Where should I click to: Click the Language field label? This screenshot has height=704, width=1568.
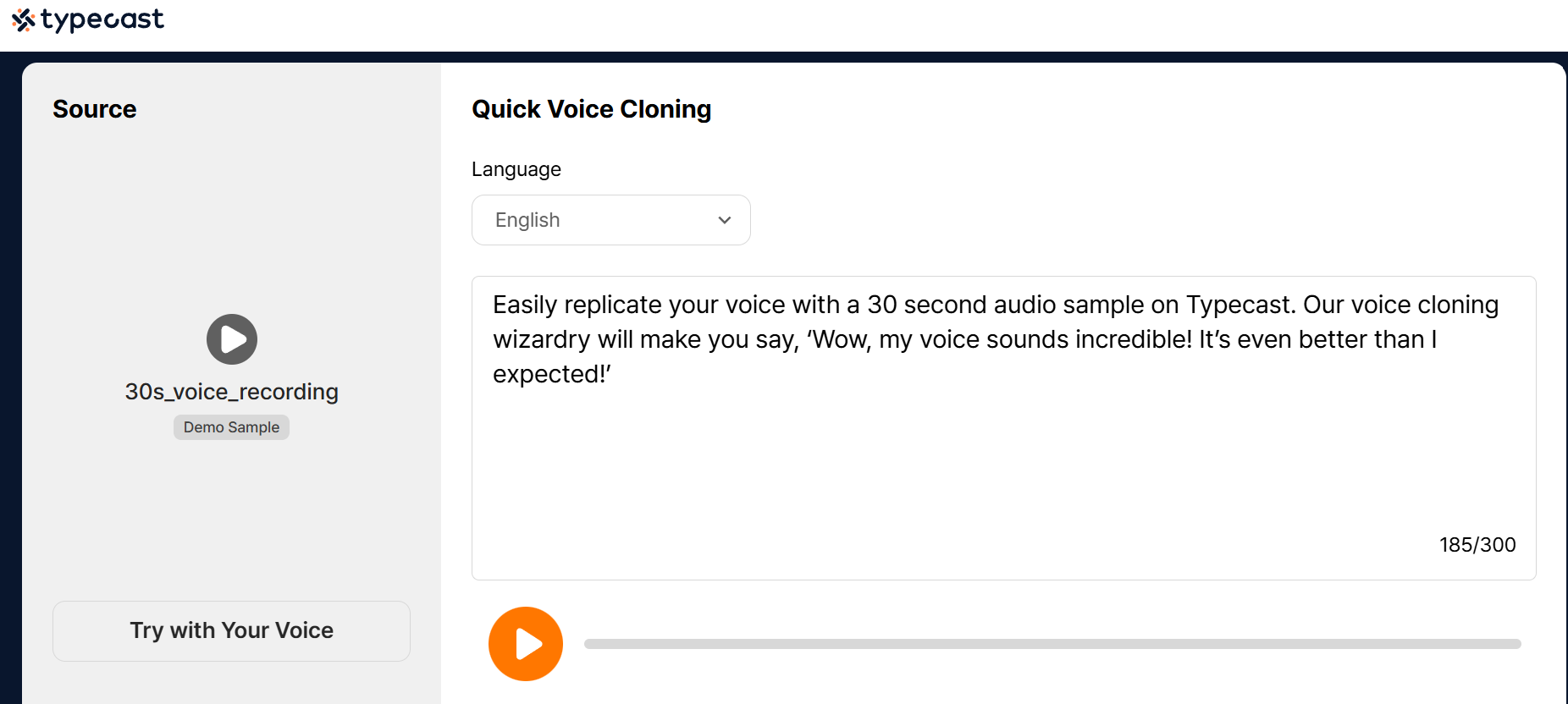point(516,169)
